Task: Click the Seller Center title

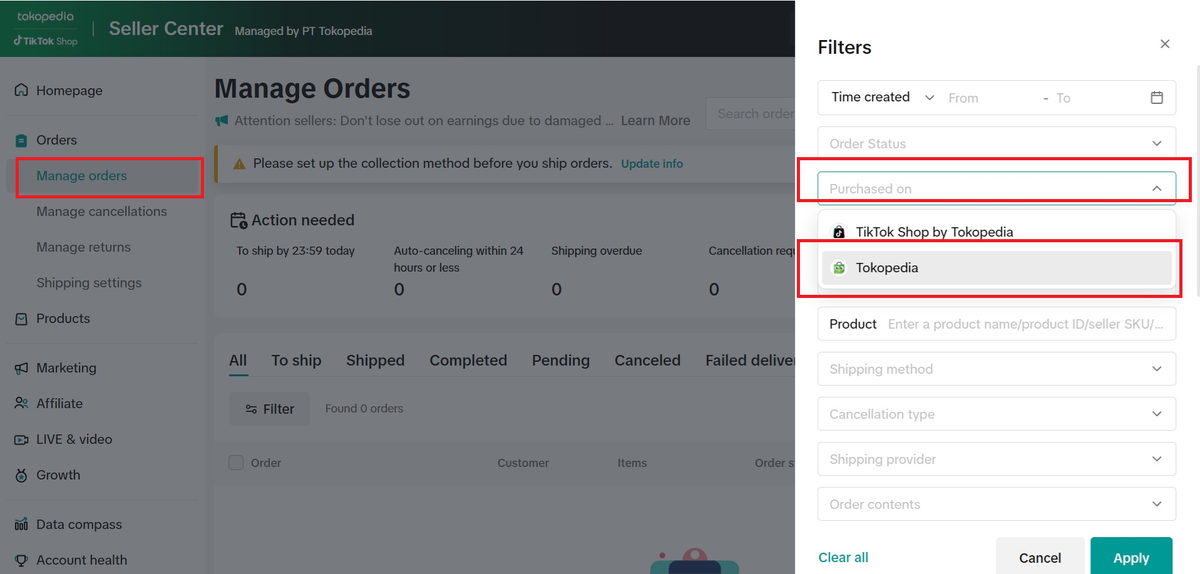Action: (166, 29)
